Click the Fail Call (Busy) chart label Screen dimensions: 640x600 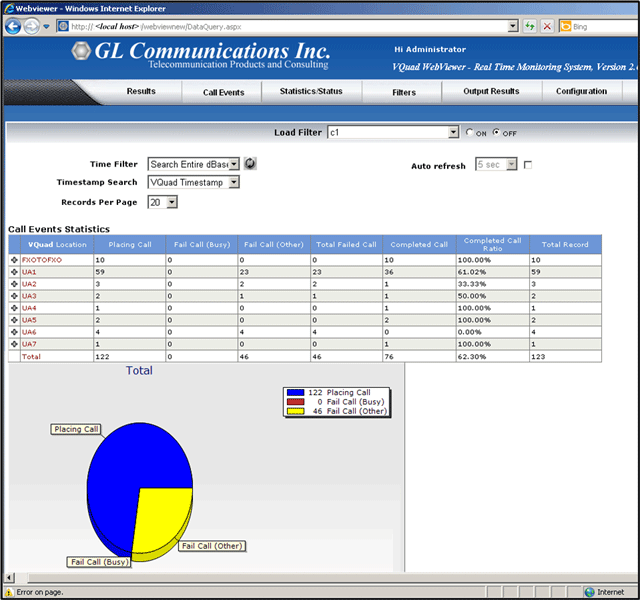coord(100,562)
